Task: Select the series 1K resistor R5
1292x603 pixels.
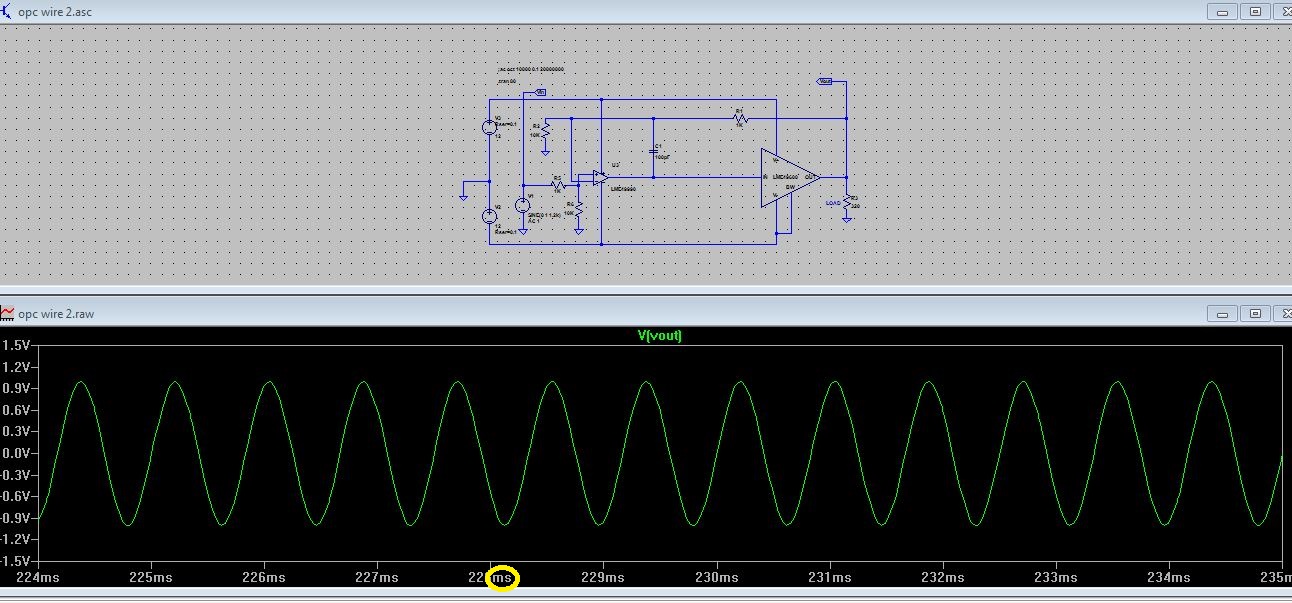Action: pos(559,184)
